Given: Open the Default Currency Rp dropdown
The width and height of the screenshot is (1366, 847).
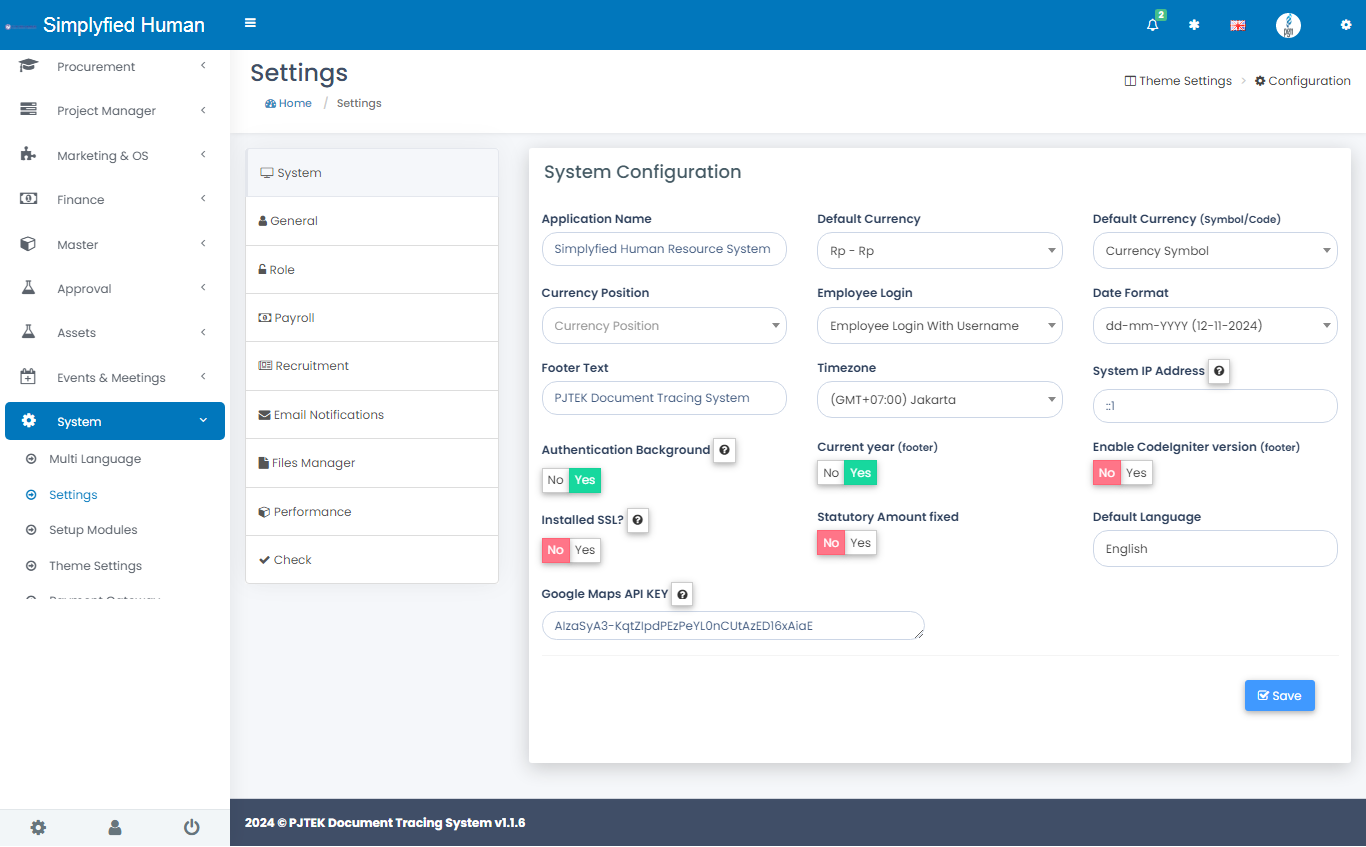Looking at the screenshot, I should point(939,251).
